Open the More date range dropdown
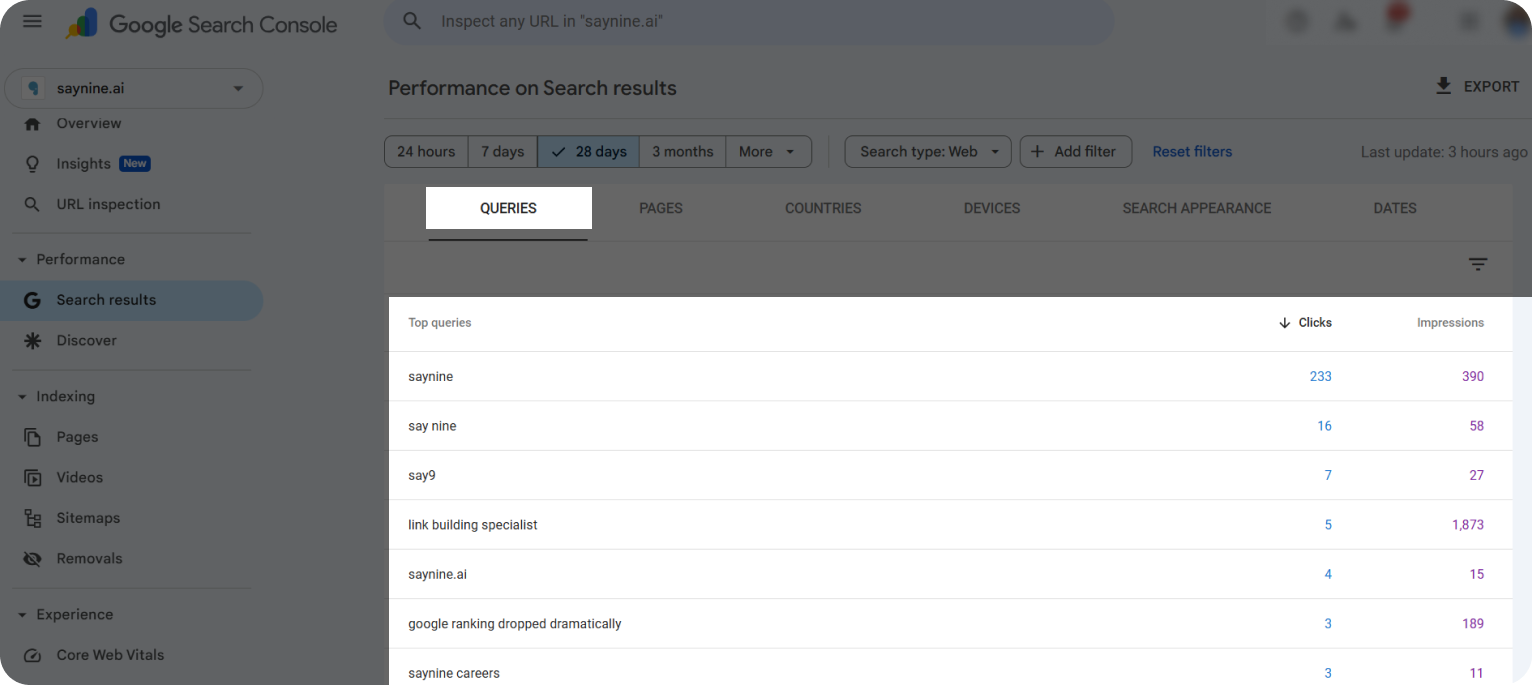Viewport: 1532px width, 685px height. pos(768,152)
